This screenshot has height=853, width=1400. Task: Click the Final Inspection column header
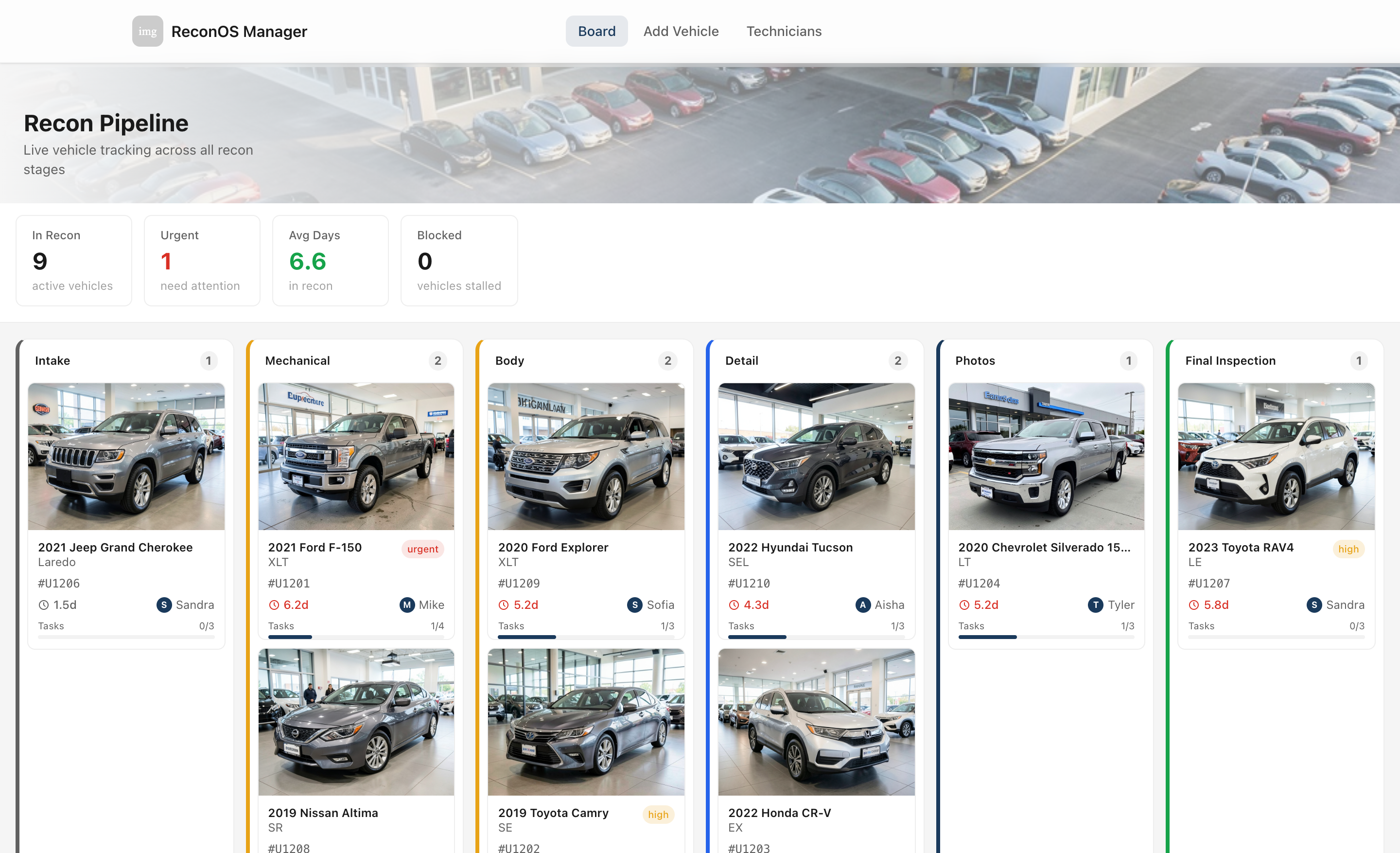[x=1276, y=361]
